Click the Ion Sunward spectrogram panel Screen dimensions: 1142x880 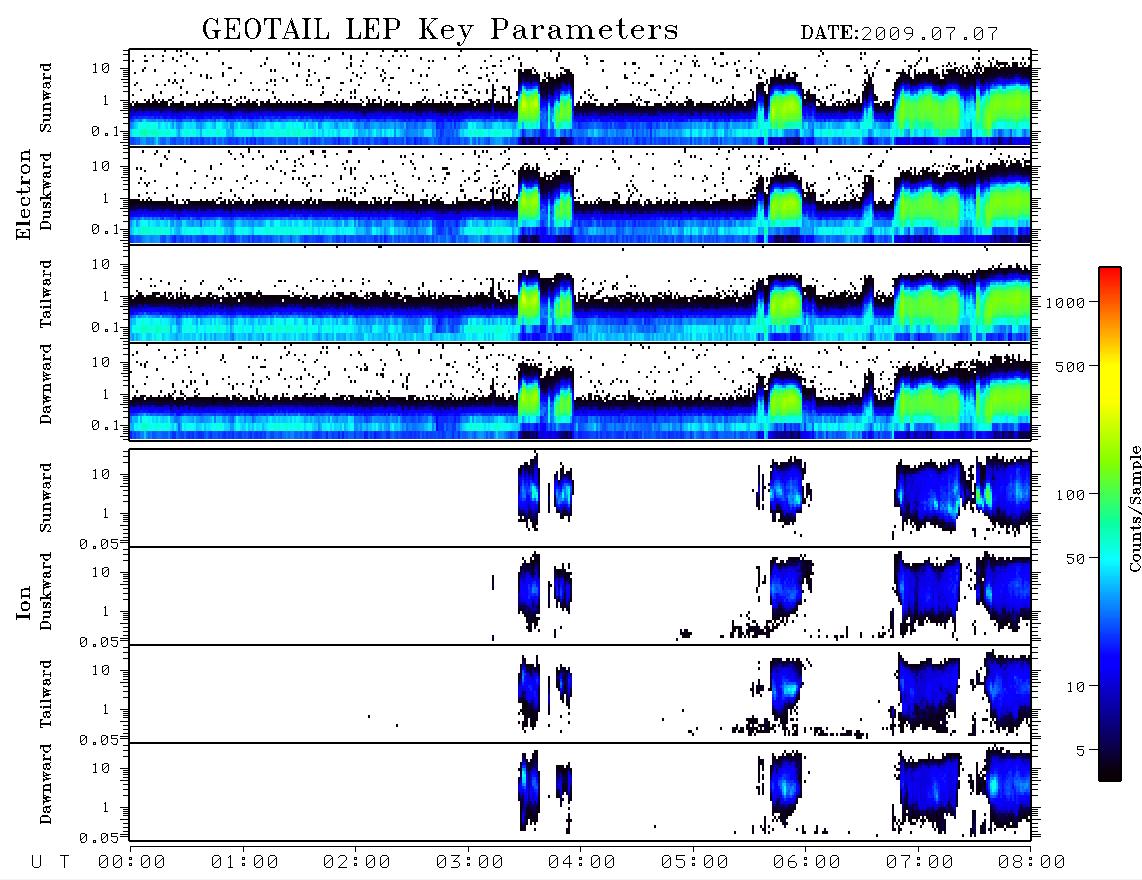[x=580, y=498]
